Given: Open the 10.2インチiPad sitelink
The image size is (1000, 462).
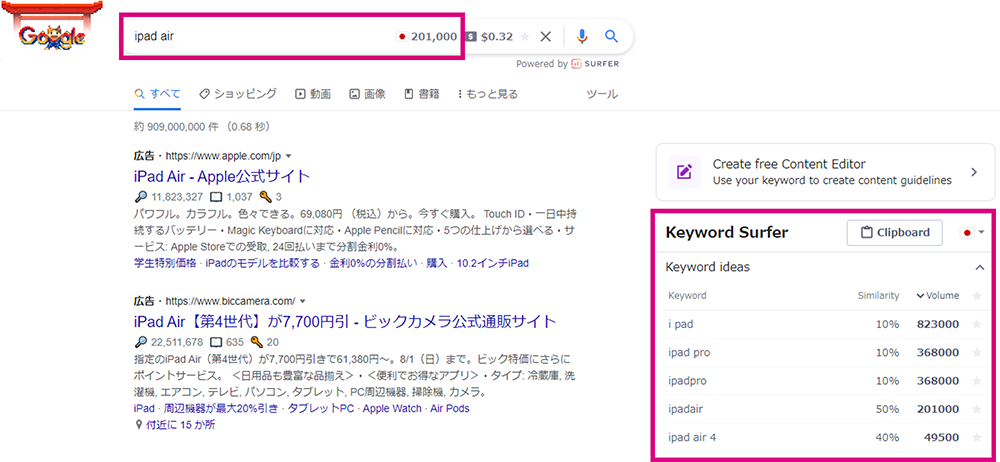Looking at the screenshot, I should (x=493, y=263).
